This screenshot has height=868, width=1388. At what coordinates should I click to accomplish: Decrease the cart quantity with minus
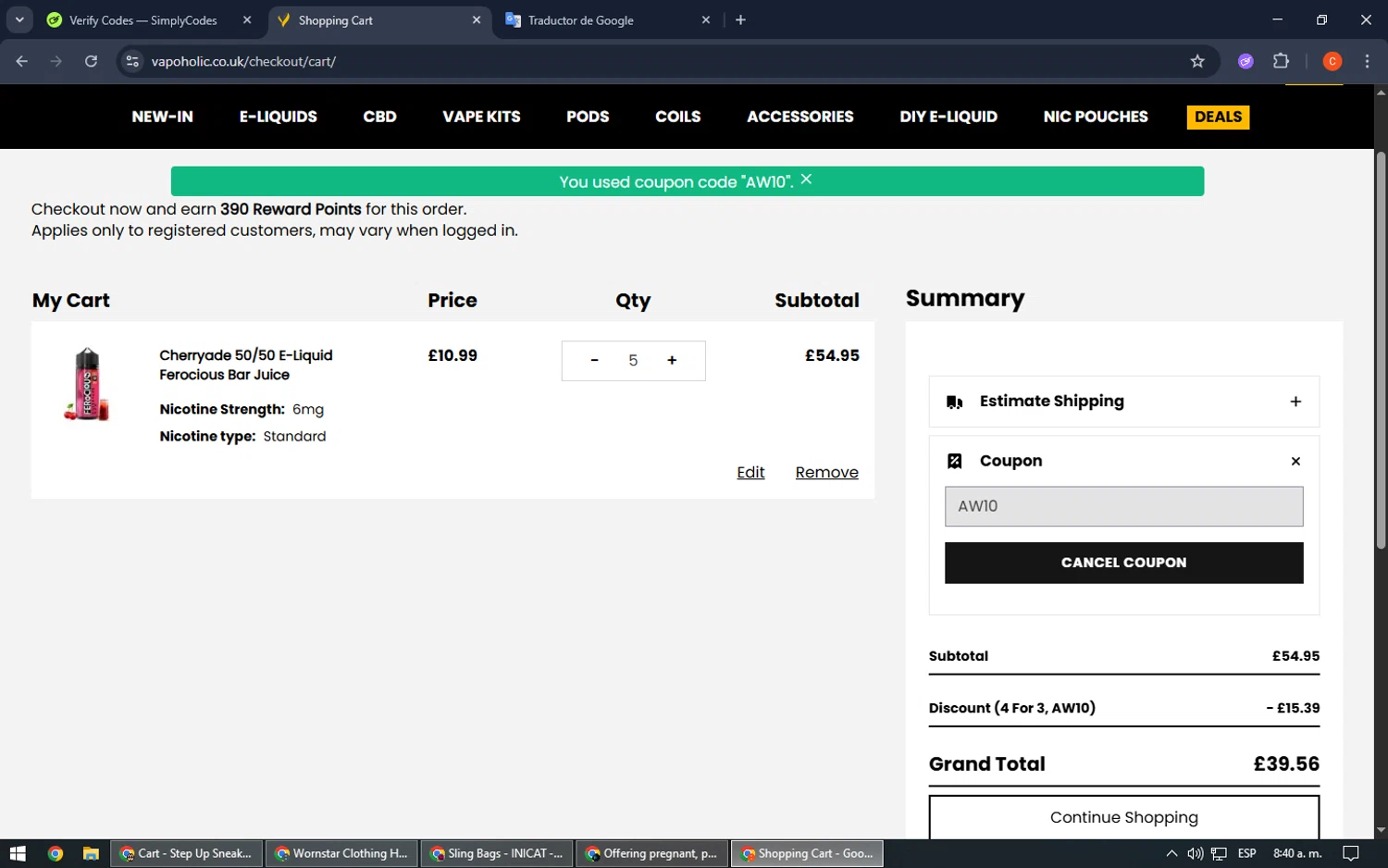(x=594, y=361)
